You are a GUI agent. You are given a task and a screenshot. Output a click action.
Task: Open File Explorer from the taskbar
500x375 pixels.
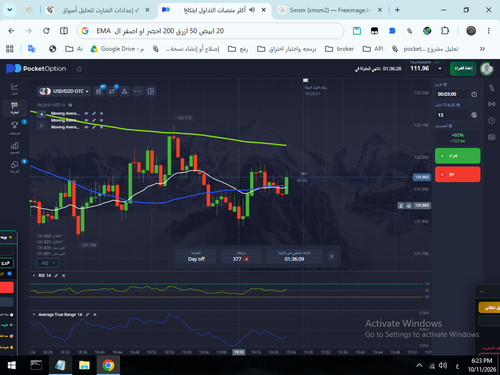84,365
